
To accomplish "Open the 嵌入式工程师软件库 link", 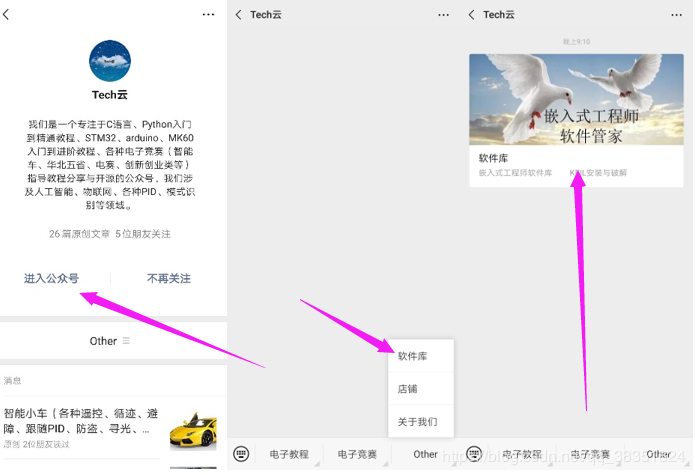I will [515, 173].
